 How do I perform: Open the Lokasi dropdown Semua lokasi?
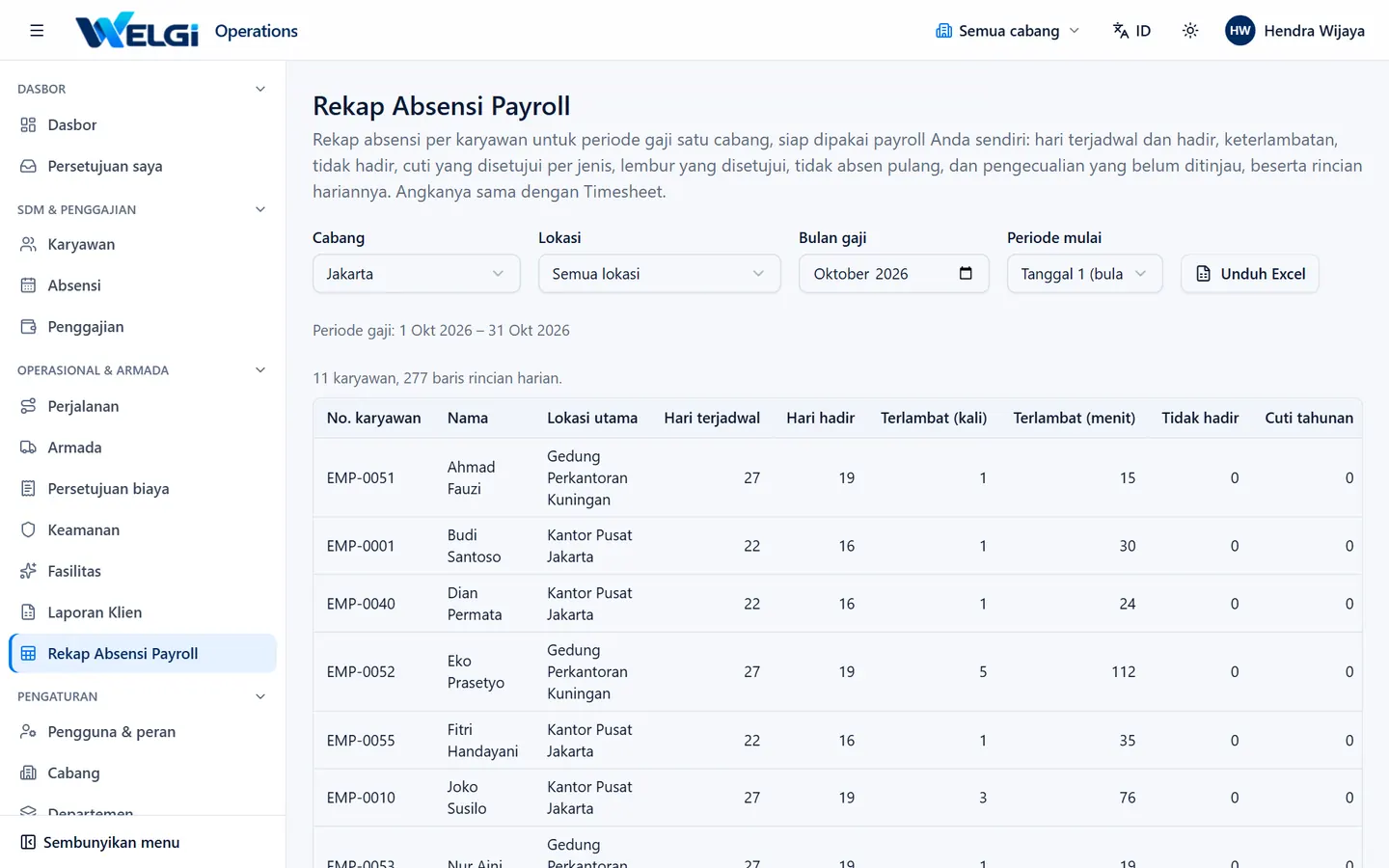660,274
